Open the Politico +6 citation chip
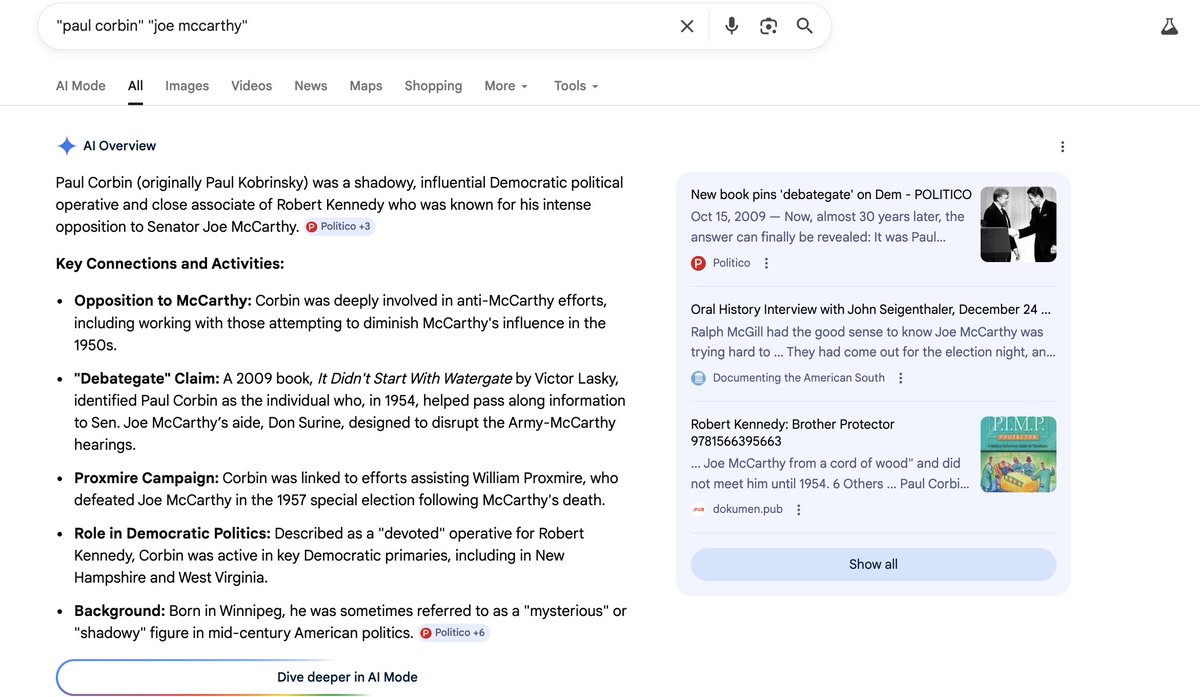This screenshot has width=1200, height=697. point(454,633)
